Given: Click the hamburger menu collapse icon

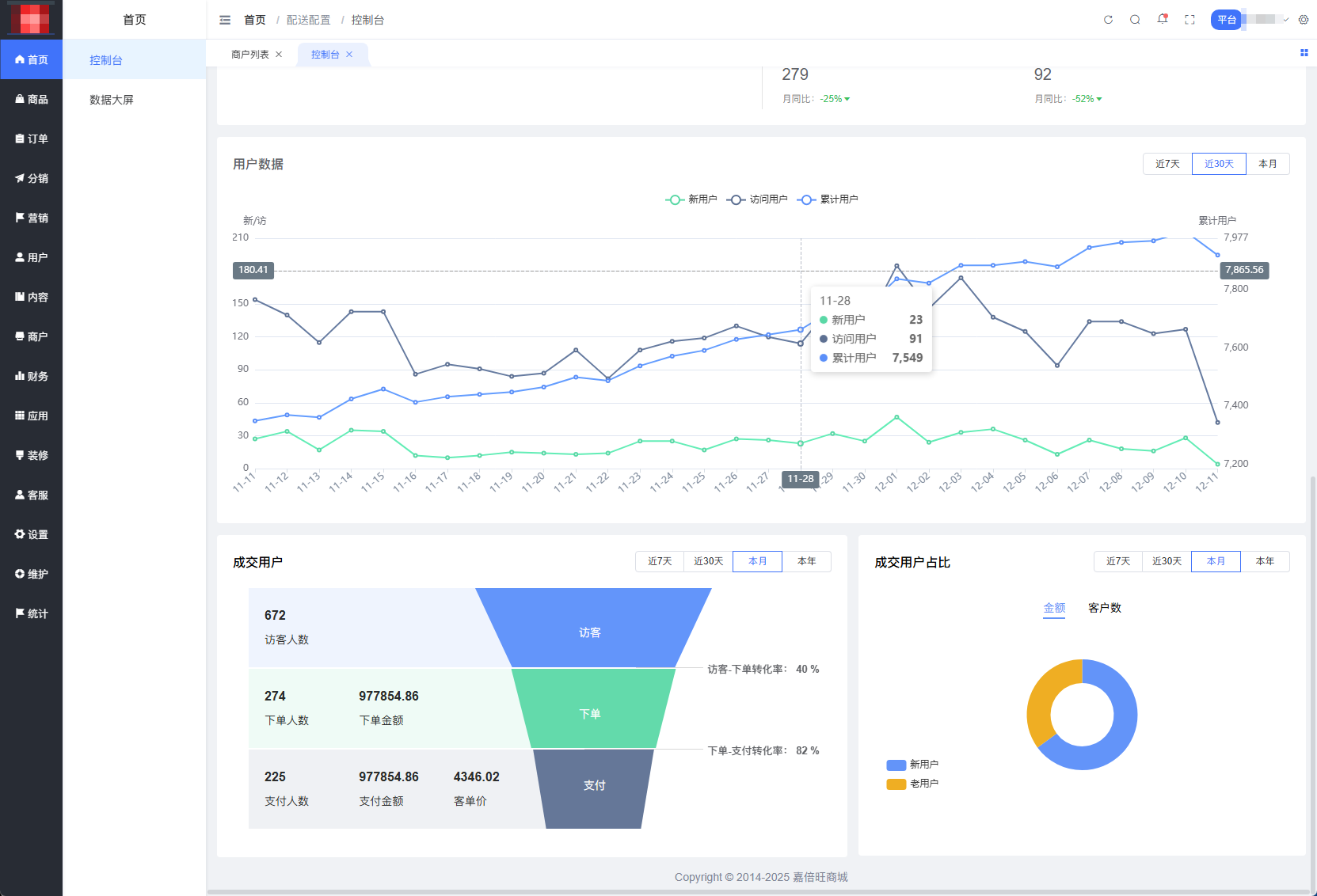Looking at the screenshot, I should tap(225, 20).
